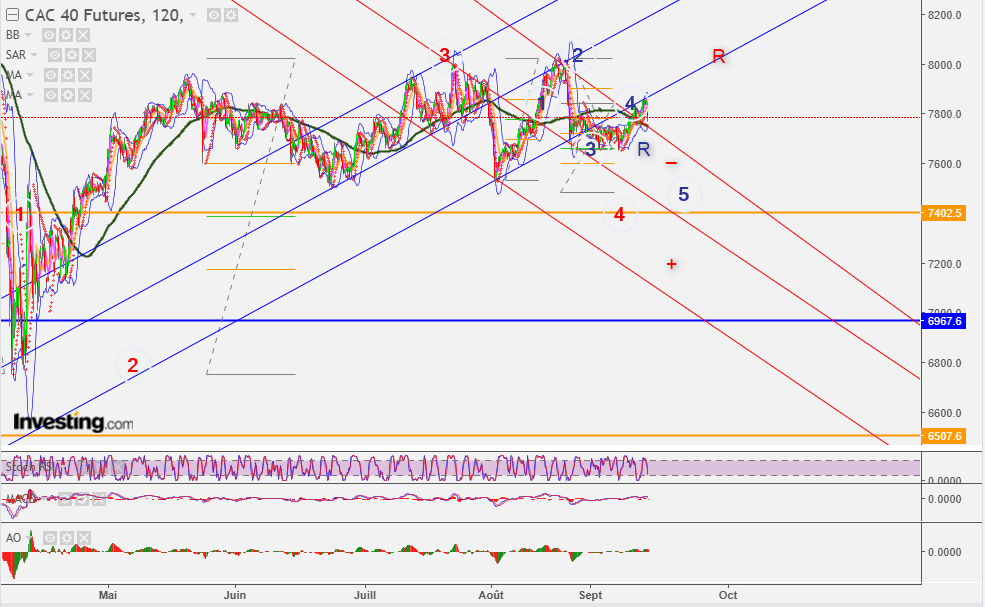Open CAC 40 Futures title dropdown arrow
Viewport: 985px width, 607px height.
pos(193,15)
